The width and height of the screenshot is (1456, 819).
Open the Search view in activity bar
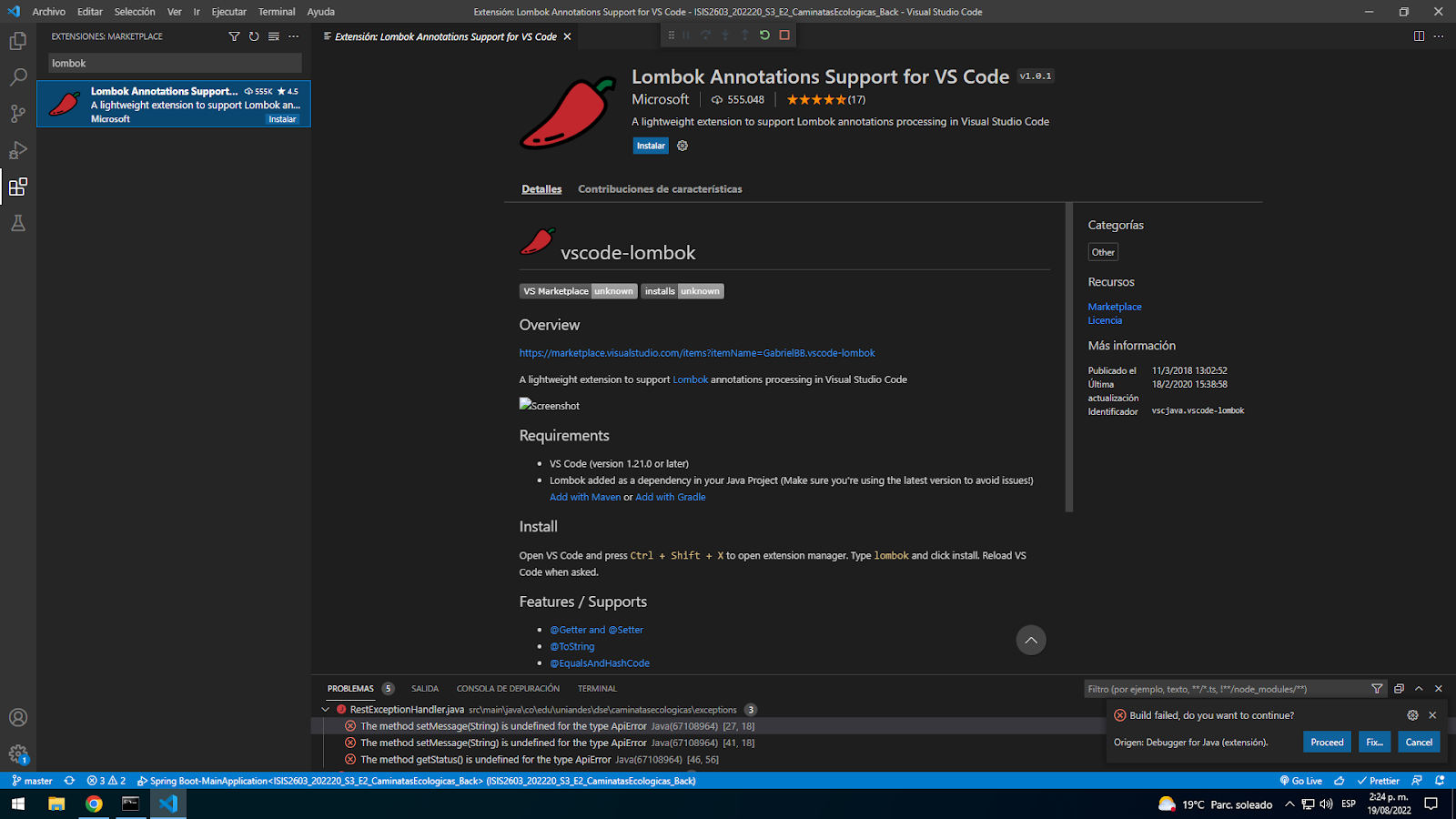18,77
